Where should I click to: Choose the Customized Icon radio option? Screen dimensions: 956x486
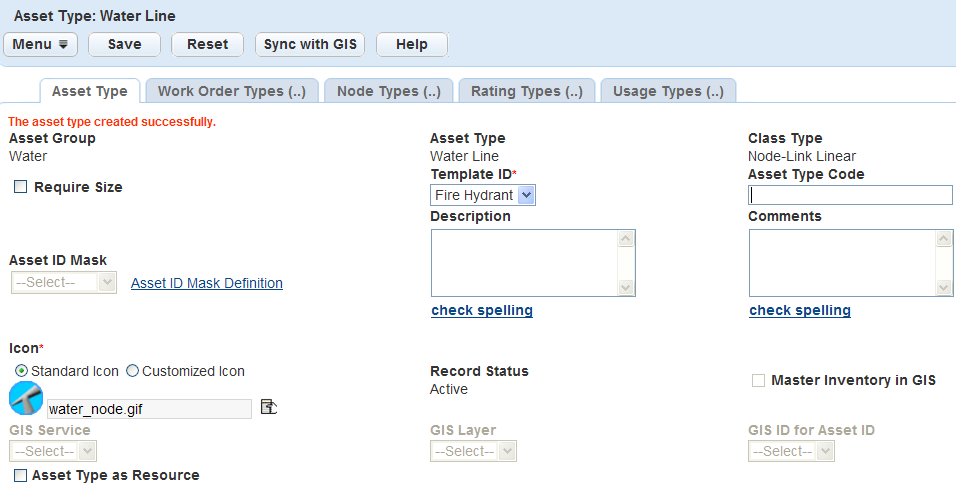point(132,371)
